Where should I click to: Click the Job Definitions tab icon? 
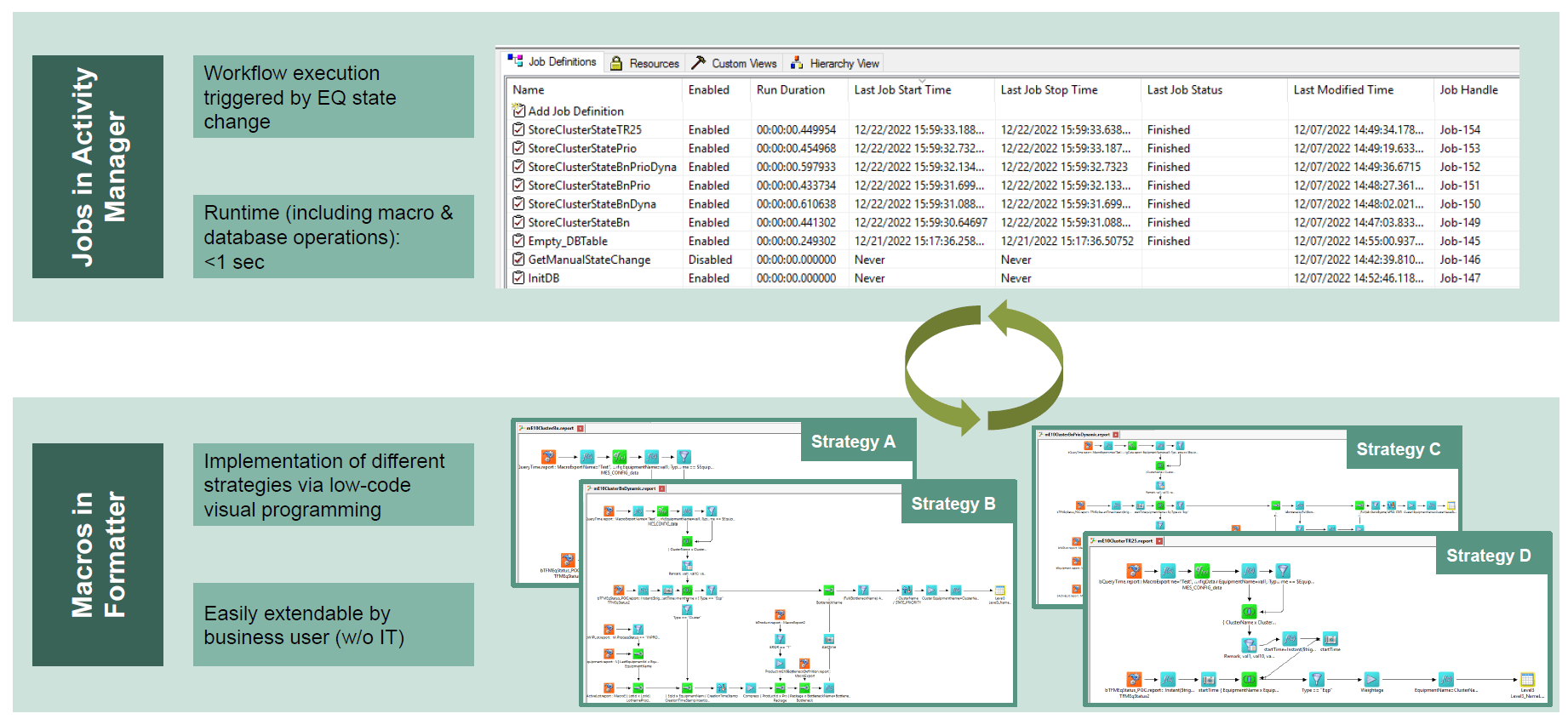pyautogui.click(x=515, y=61)
